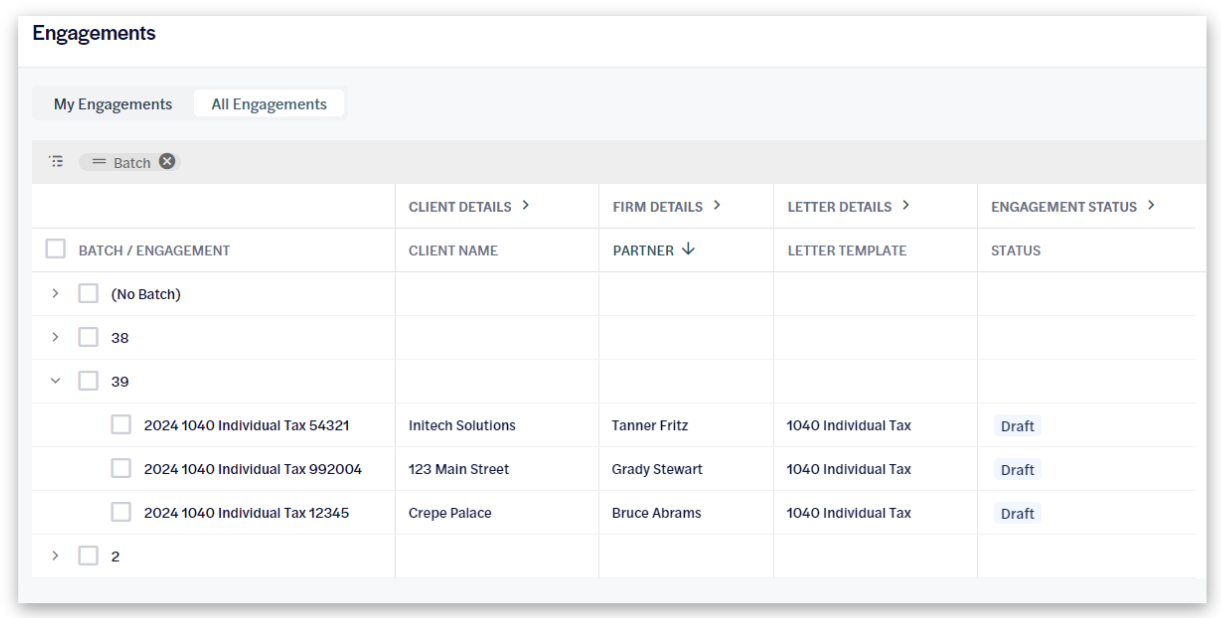This screenshot has width=1221, height=618.
Task: Click letter template in Bruce Abrams row
Action: click(849, 513)
